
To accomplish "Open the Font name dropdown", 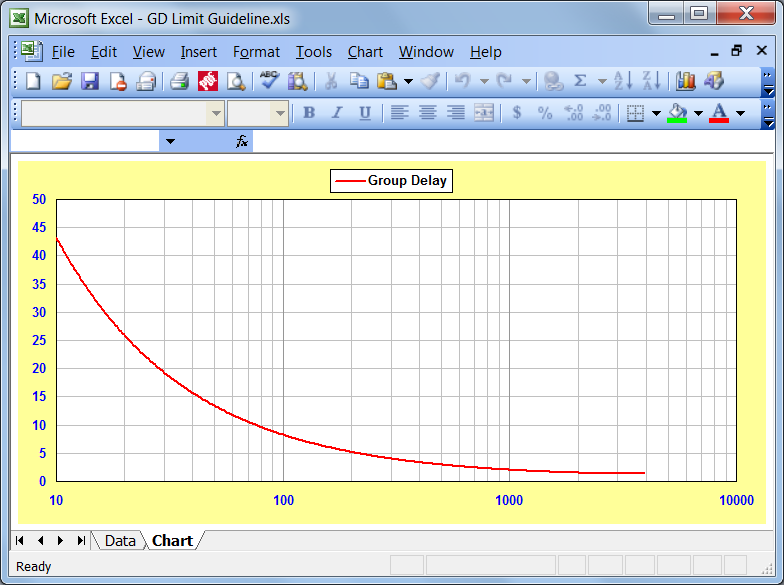I will tap(216, 114).
